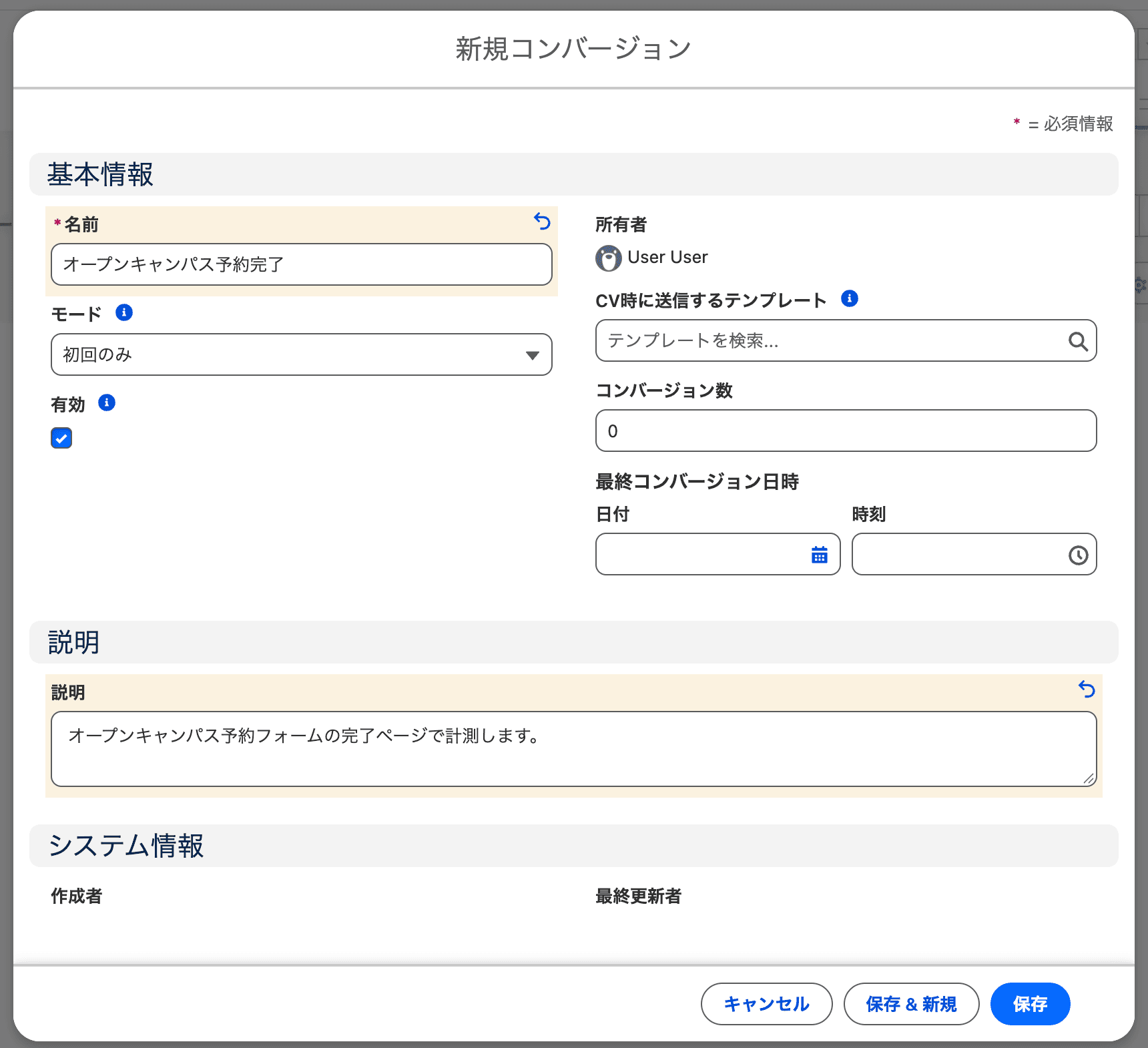Open the 時刻 clock picker
The height and width of the screenshot is (1048, 1148).
coord(1078,555)
